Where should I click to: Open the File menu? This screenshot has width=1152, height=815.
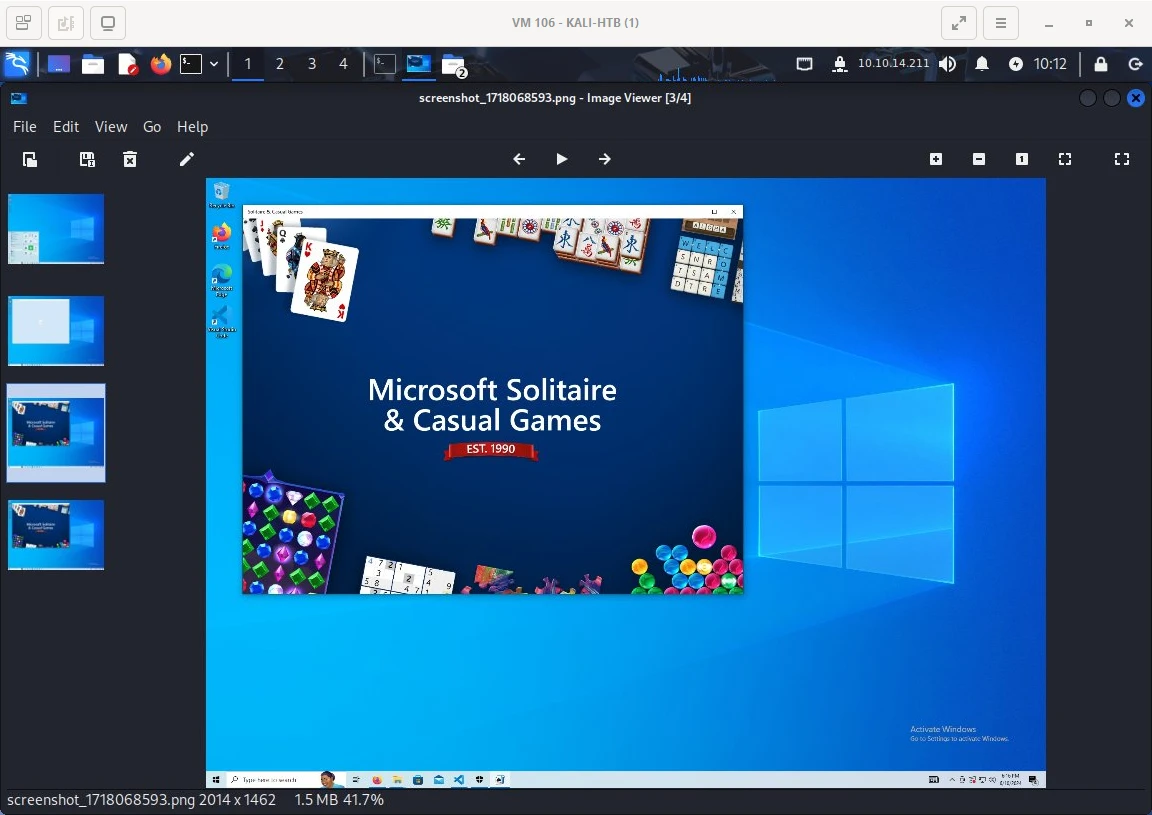24,126
